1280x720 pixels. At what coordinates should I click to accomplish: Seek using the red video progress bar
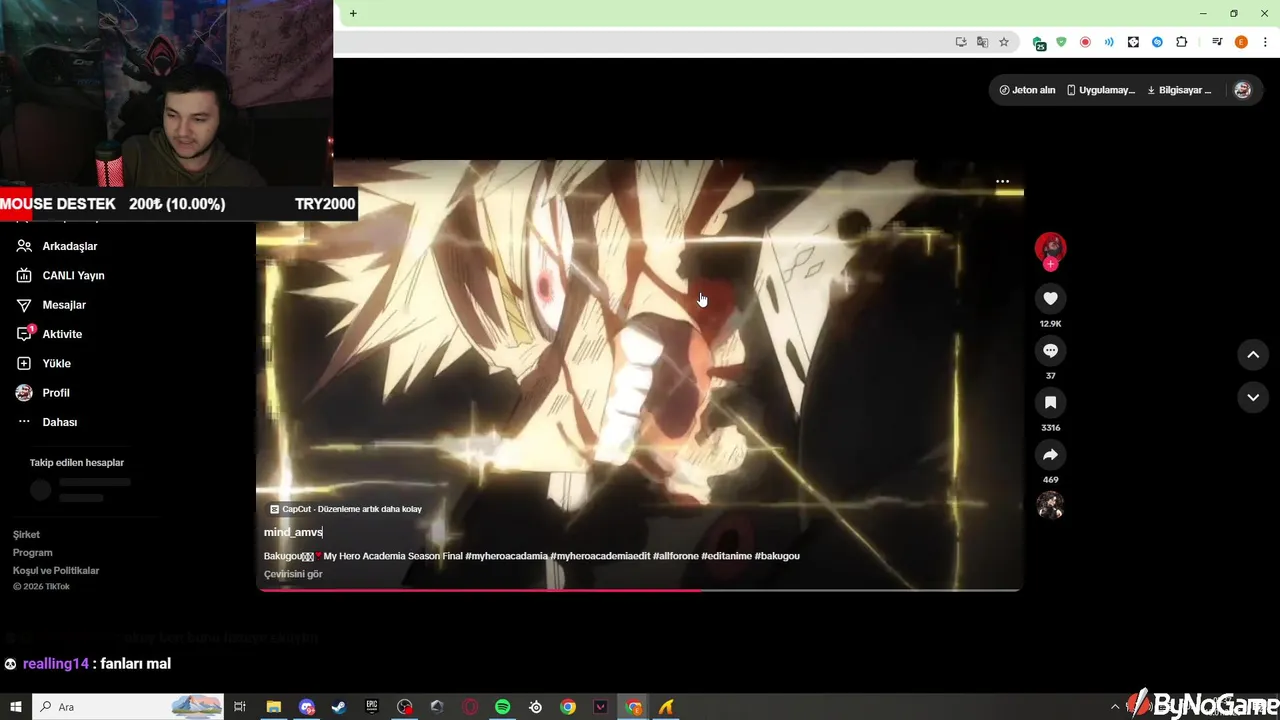(x=639, y=590)
